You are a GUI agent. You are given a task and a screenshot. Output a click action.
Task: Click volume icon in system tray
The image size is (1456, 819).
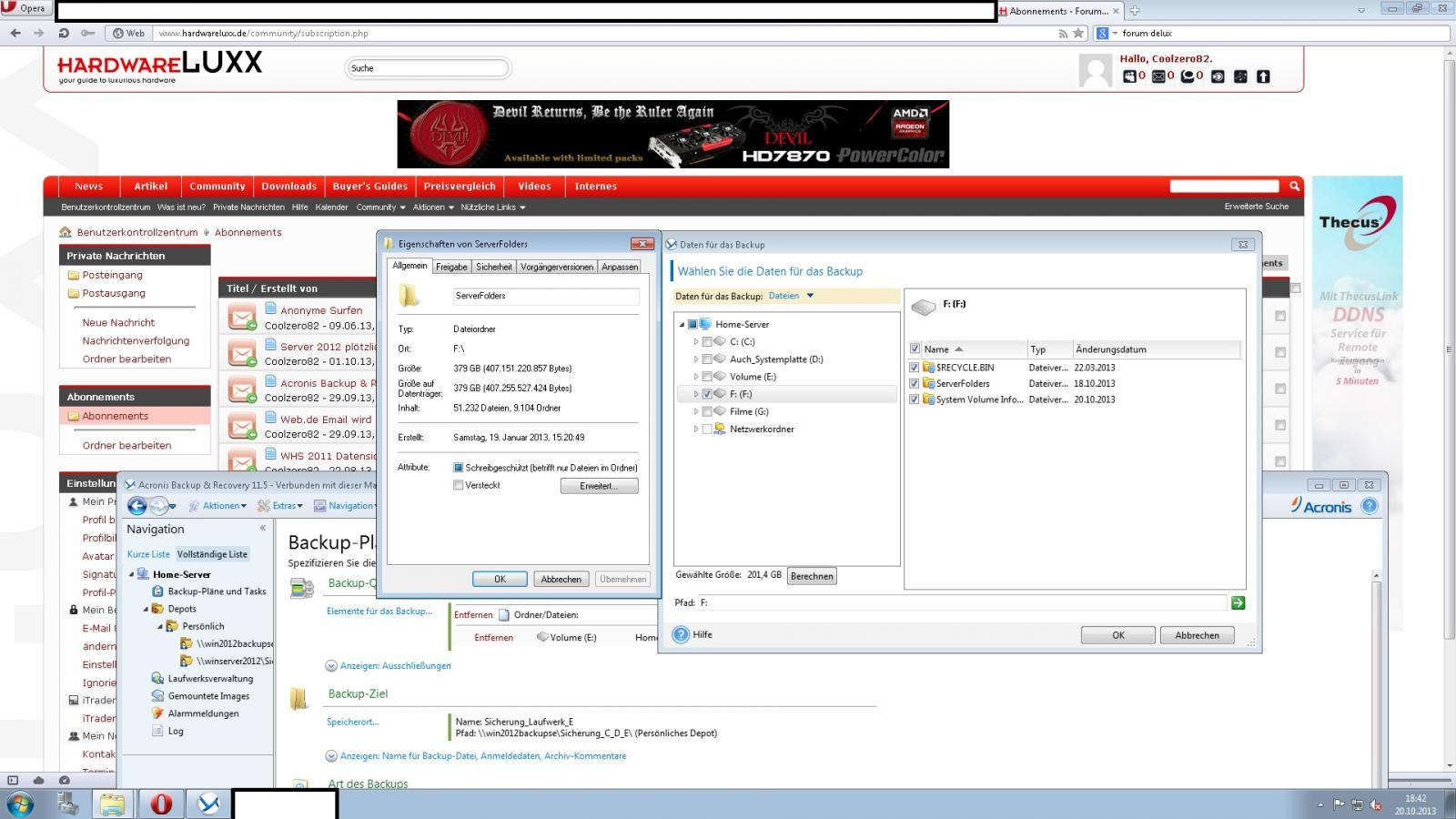[x=1375, y=804]
